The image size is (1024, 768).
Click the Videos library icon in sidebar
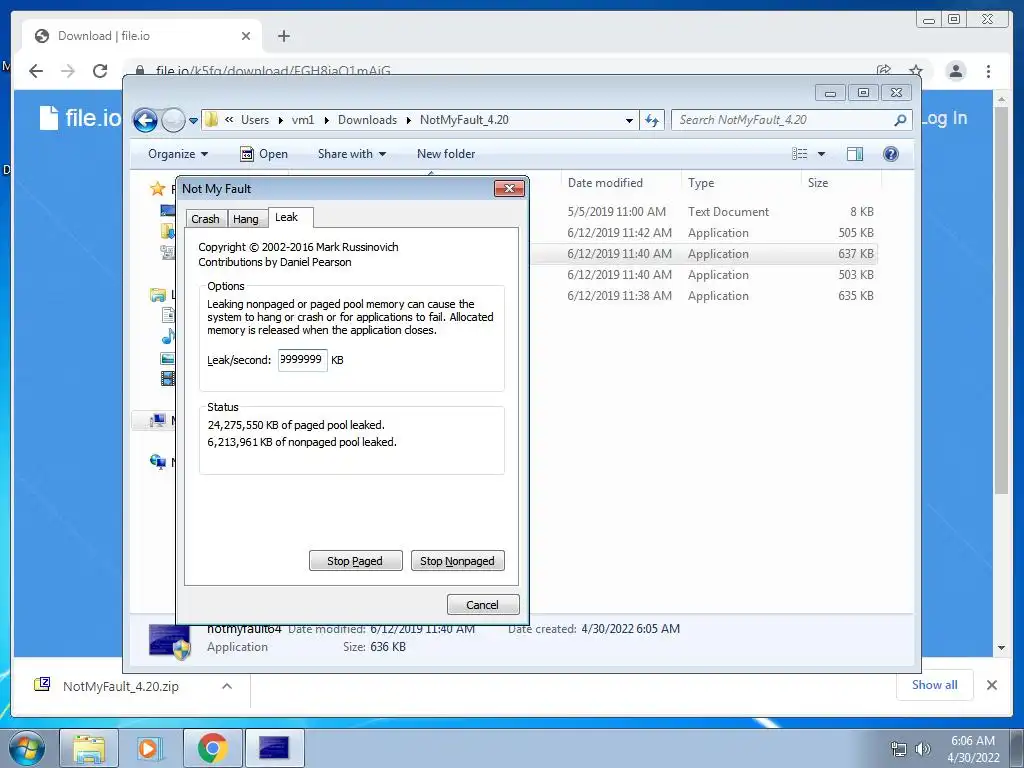(x=168, y=379)
